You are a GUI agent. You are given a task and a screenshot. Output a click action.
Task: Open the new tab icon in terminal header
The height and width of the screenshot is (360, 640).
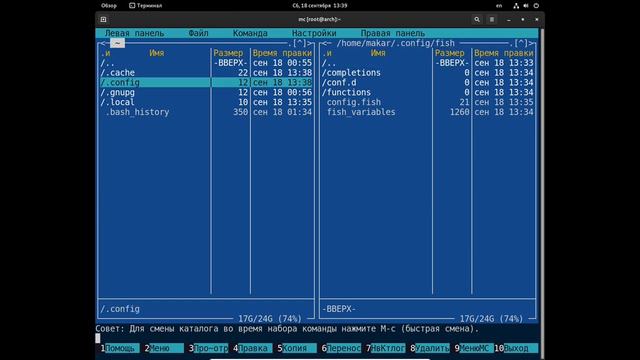(x=103, y=19)
